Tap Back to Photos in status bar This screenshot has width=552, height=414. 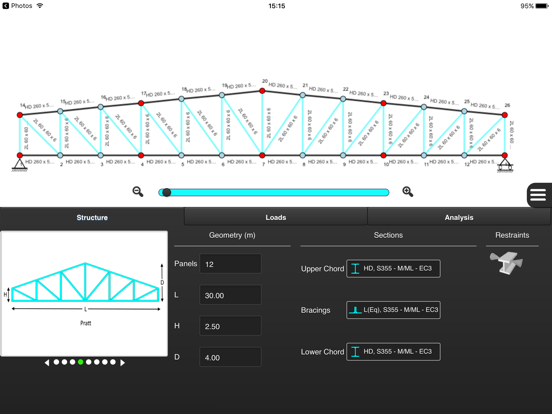tap(17, 6)
